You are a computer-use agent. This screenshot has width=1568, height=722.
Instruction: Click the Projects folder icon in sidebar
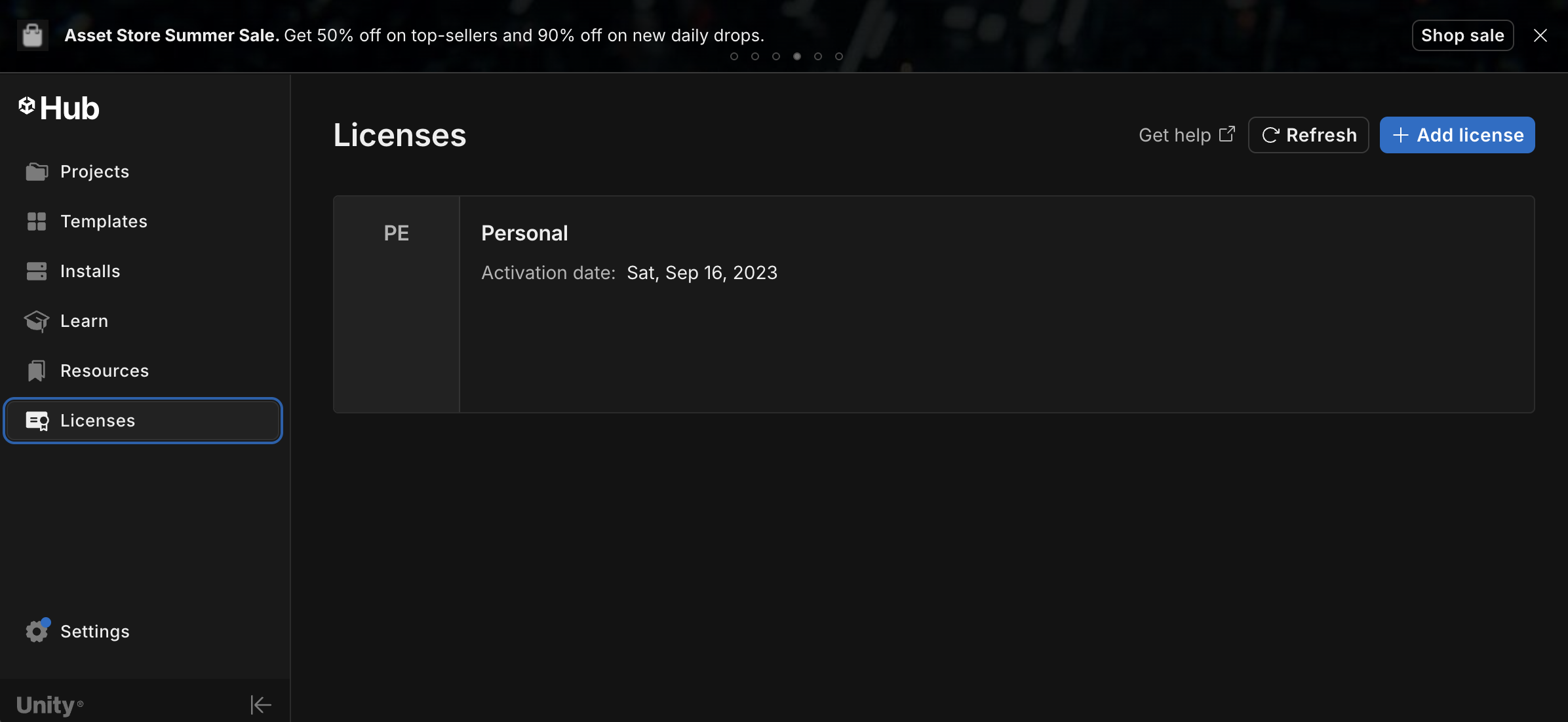(37, 172)
